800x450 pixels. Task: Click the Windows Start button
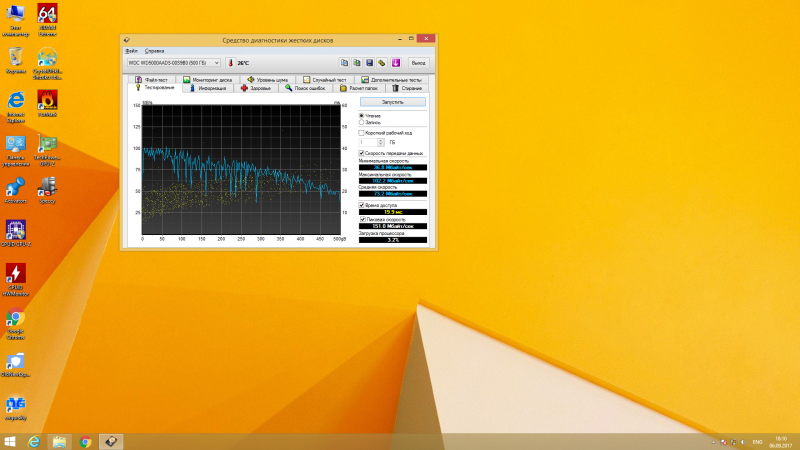[x=10, y=441]
